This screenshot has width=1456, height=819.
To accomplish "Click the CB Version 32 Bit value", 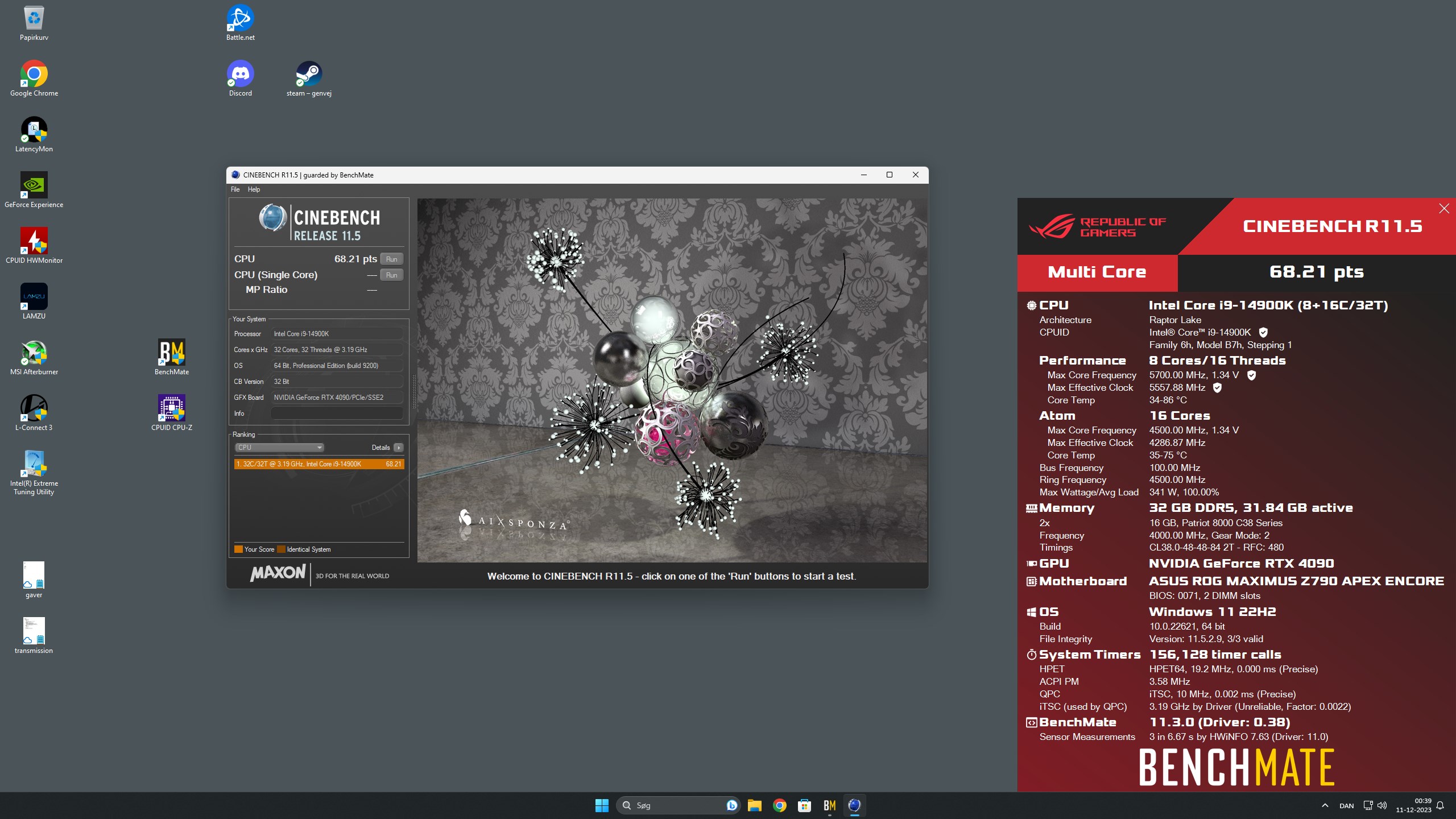I will coord(337,382).
